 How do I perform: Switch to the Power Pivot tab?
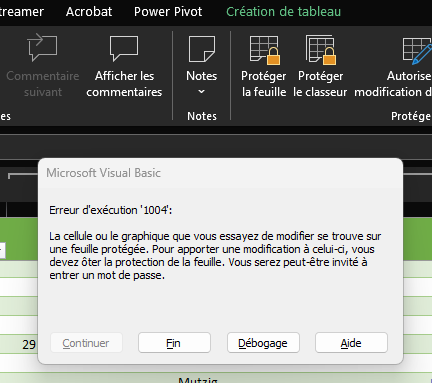[x=168, y=12]
